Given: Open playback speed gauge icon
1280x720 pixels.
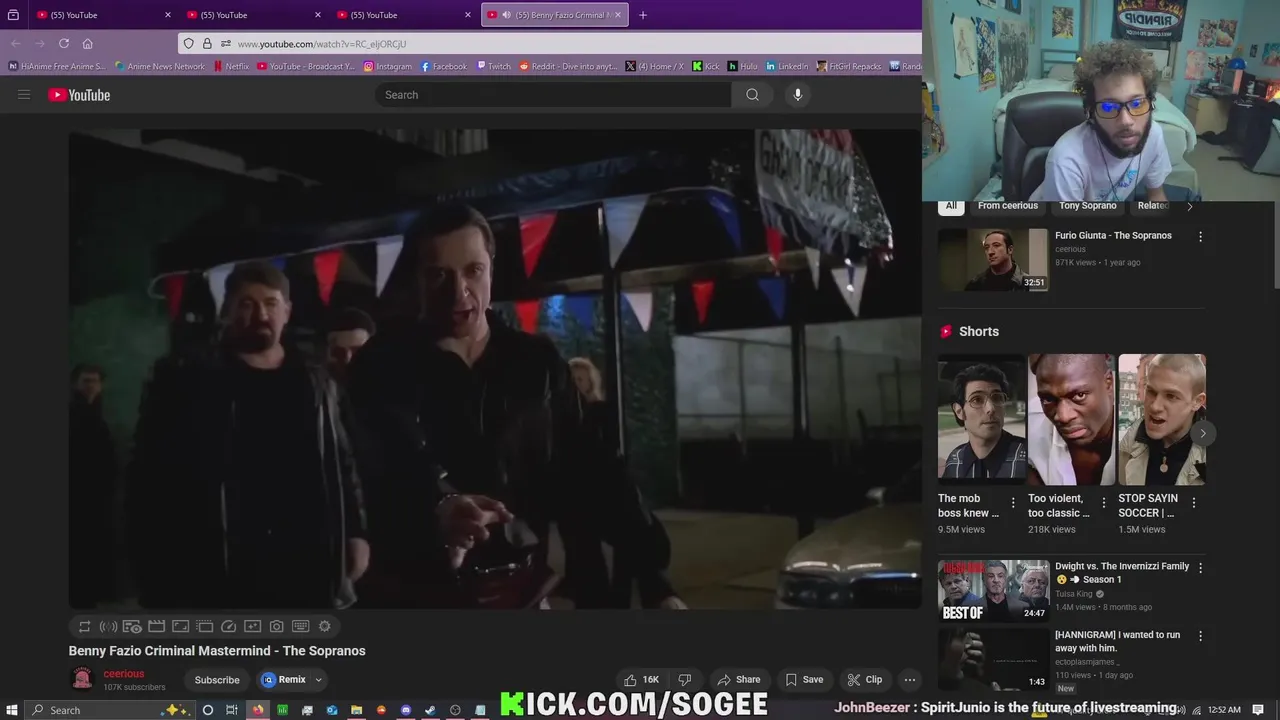Looking at the screenshot, I should point(228,626).
